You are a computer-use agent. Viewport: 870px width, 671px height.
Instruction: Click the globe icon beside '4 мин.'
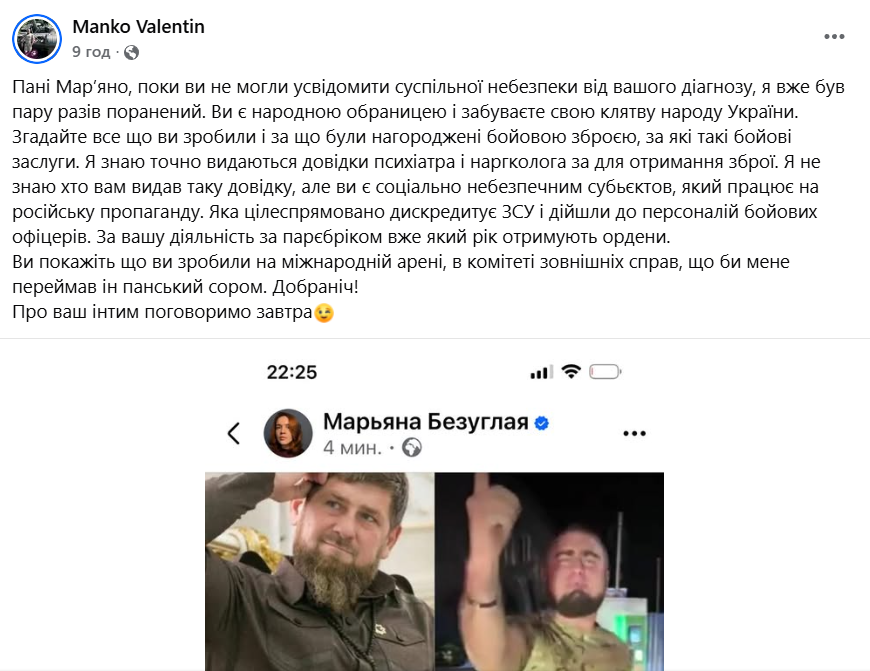[x=411, y=447]
